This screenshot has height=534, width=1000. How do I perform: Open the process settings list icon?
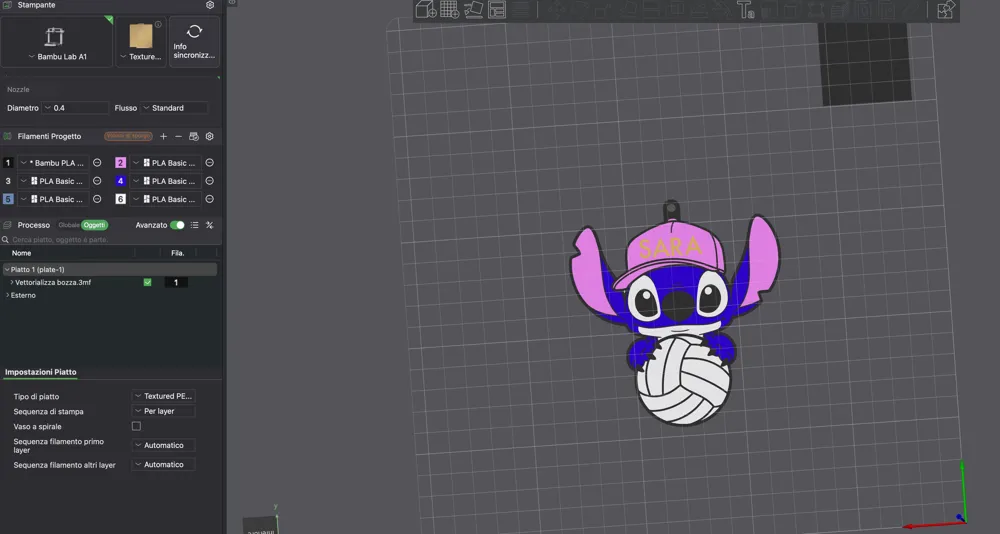tap(195, 225)
